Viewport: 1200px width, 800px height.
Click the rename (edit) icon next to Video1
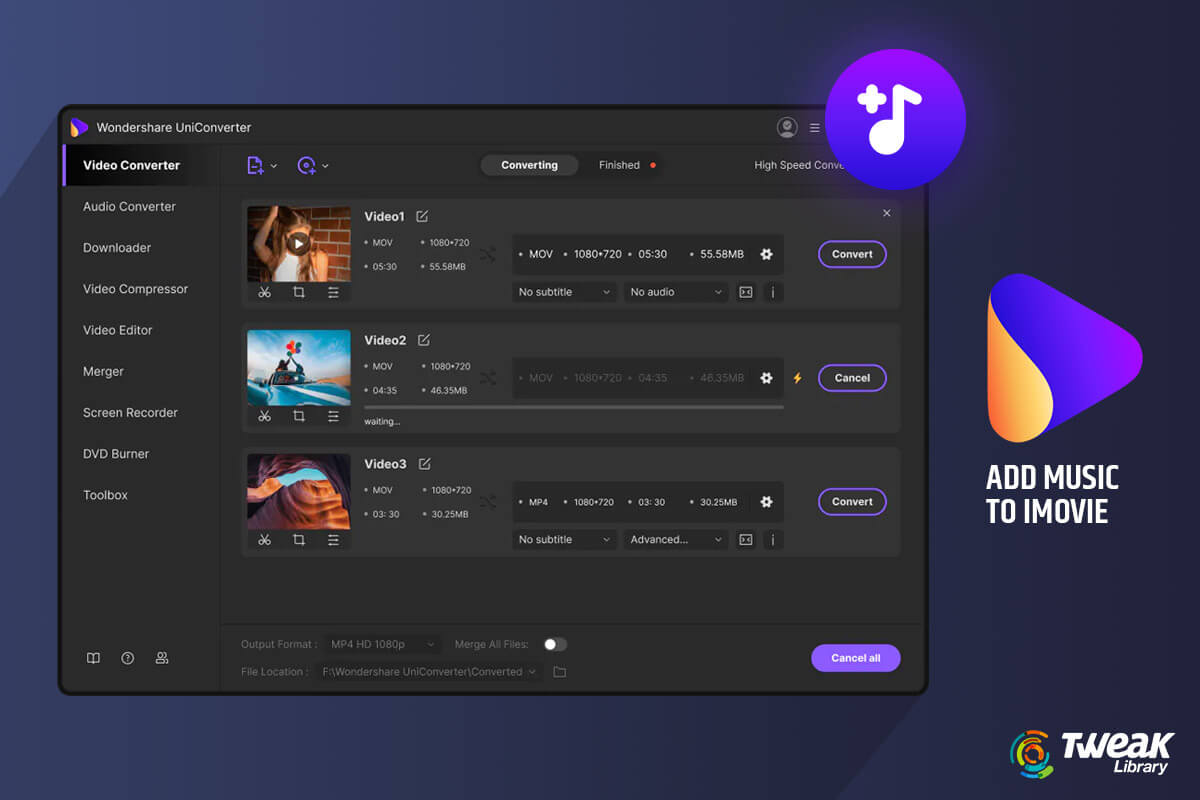(x=422, y=215)
